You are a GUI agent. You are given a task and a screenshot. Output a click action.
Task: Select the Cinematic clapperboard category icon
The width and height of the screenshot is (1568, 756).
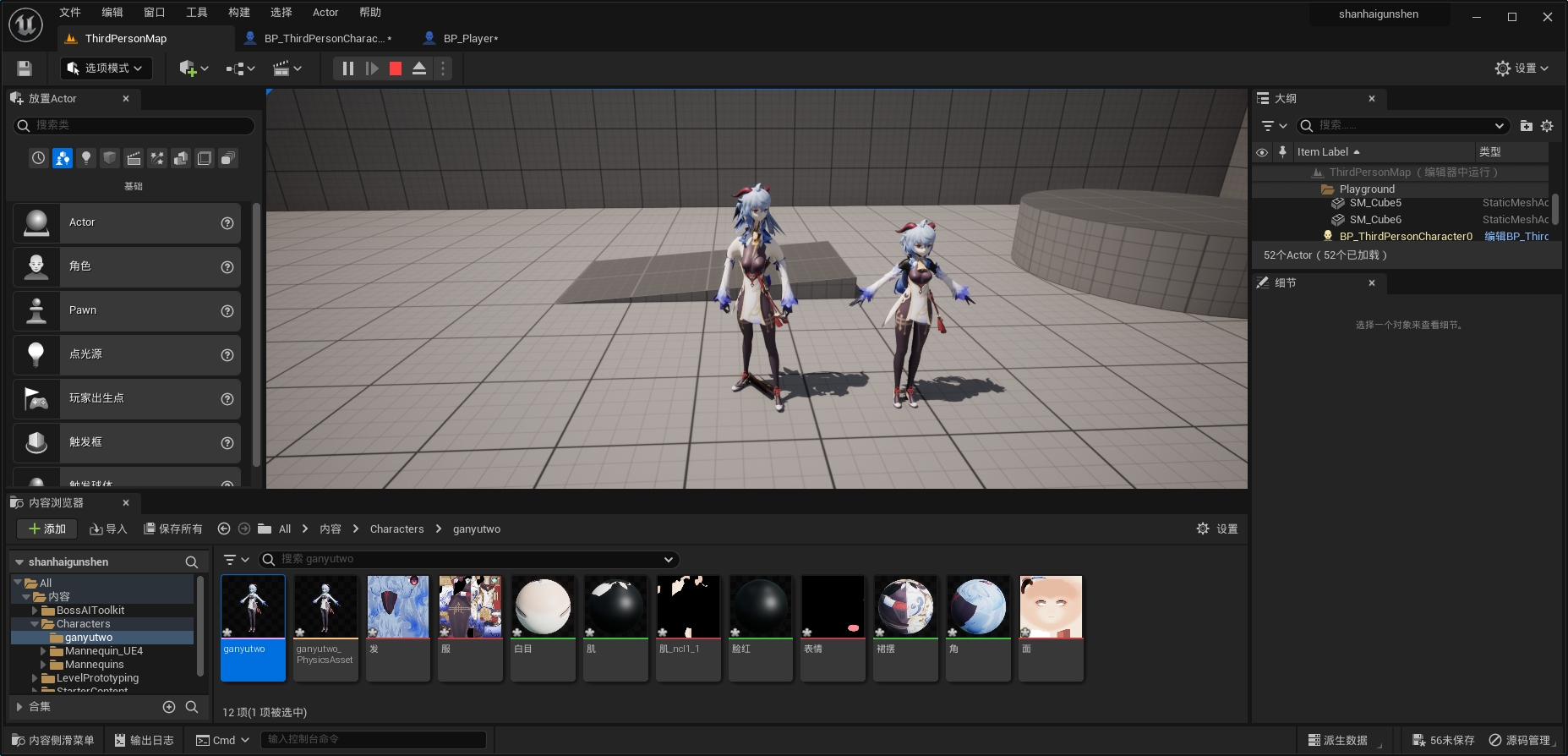[134, 158]
